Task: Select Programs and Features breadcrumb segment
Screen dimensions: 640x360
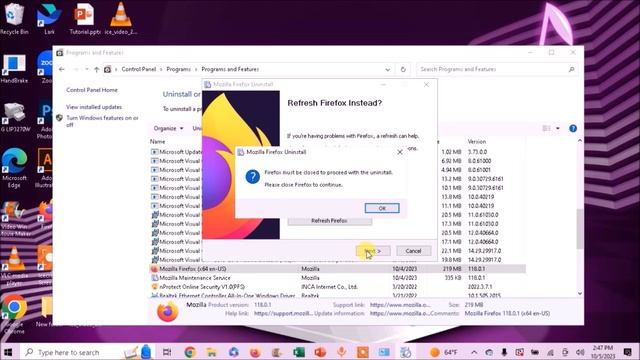Action: coord(230,69)
